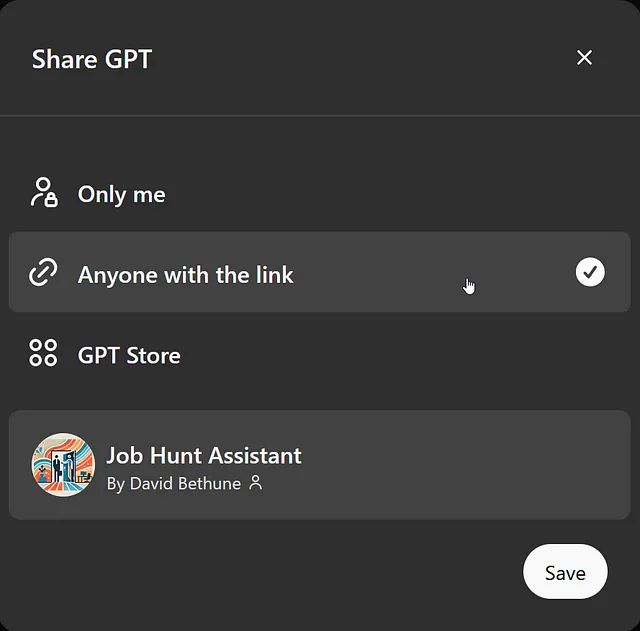Click the "Share GPT" dialog heading
The width and height of the screenshot is (640, 631).
pyautogui.click(x=92, y=59)
